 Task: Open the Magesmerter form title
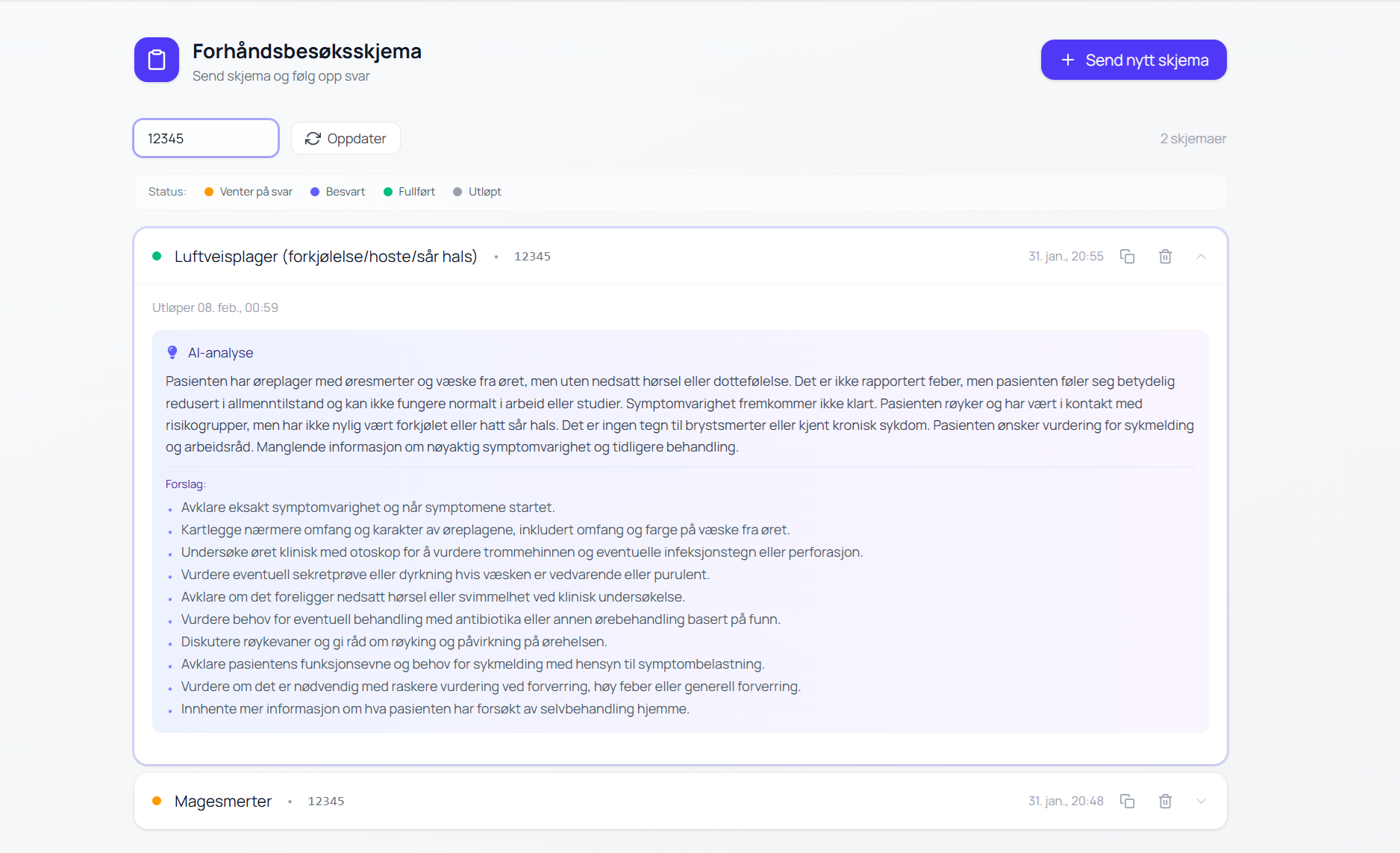(222, 802)
